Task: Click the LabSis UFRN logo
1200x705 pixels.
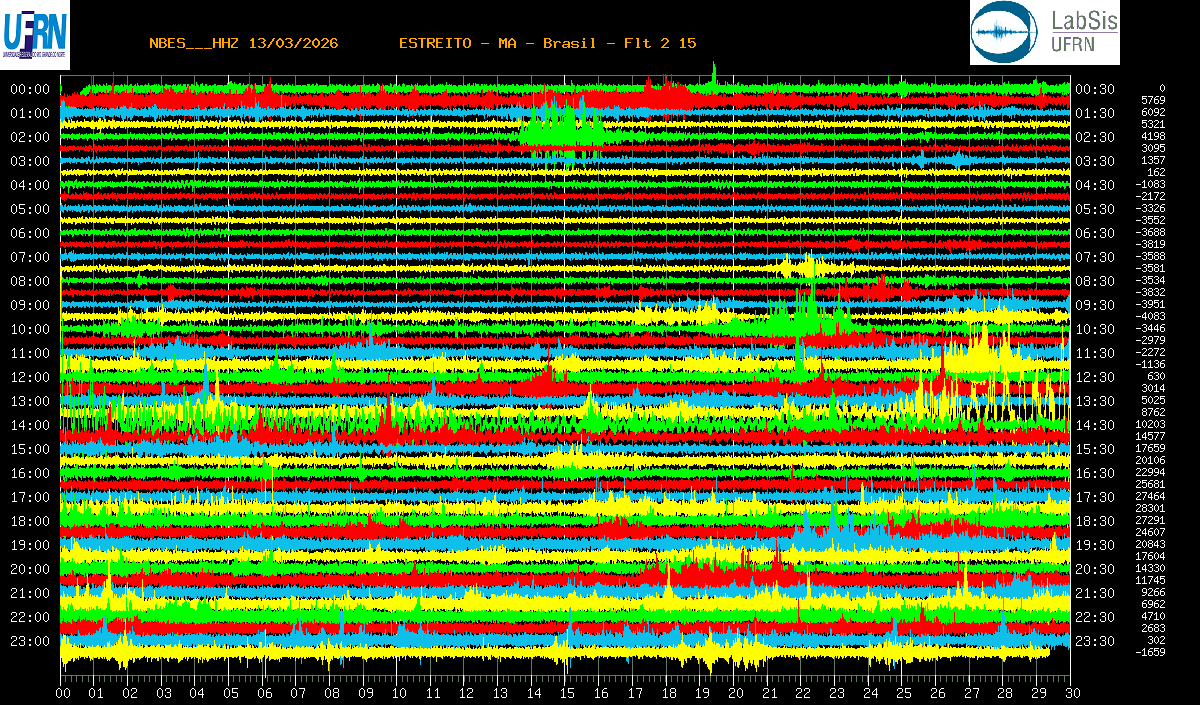Action: coord(1045,33)
